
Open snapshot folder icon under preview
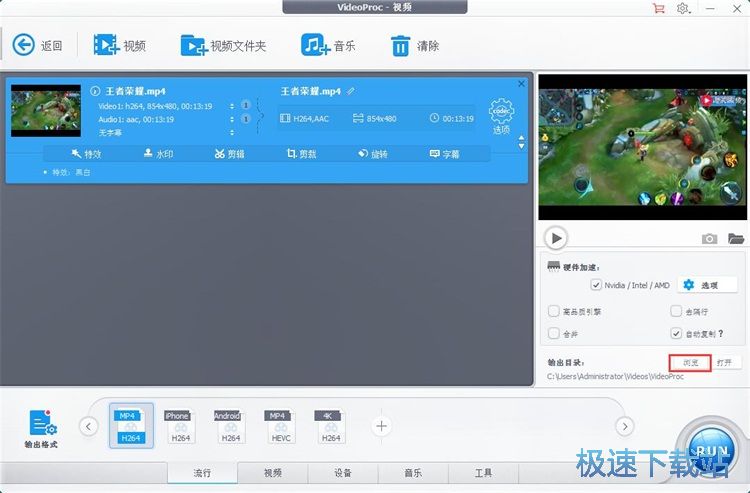pyautogui.click(x=736, y=238)
